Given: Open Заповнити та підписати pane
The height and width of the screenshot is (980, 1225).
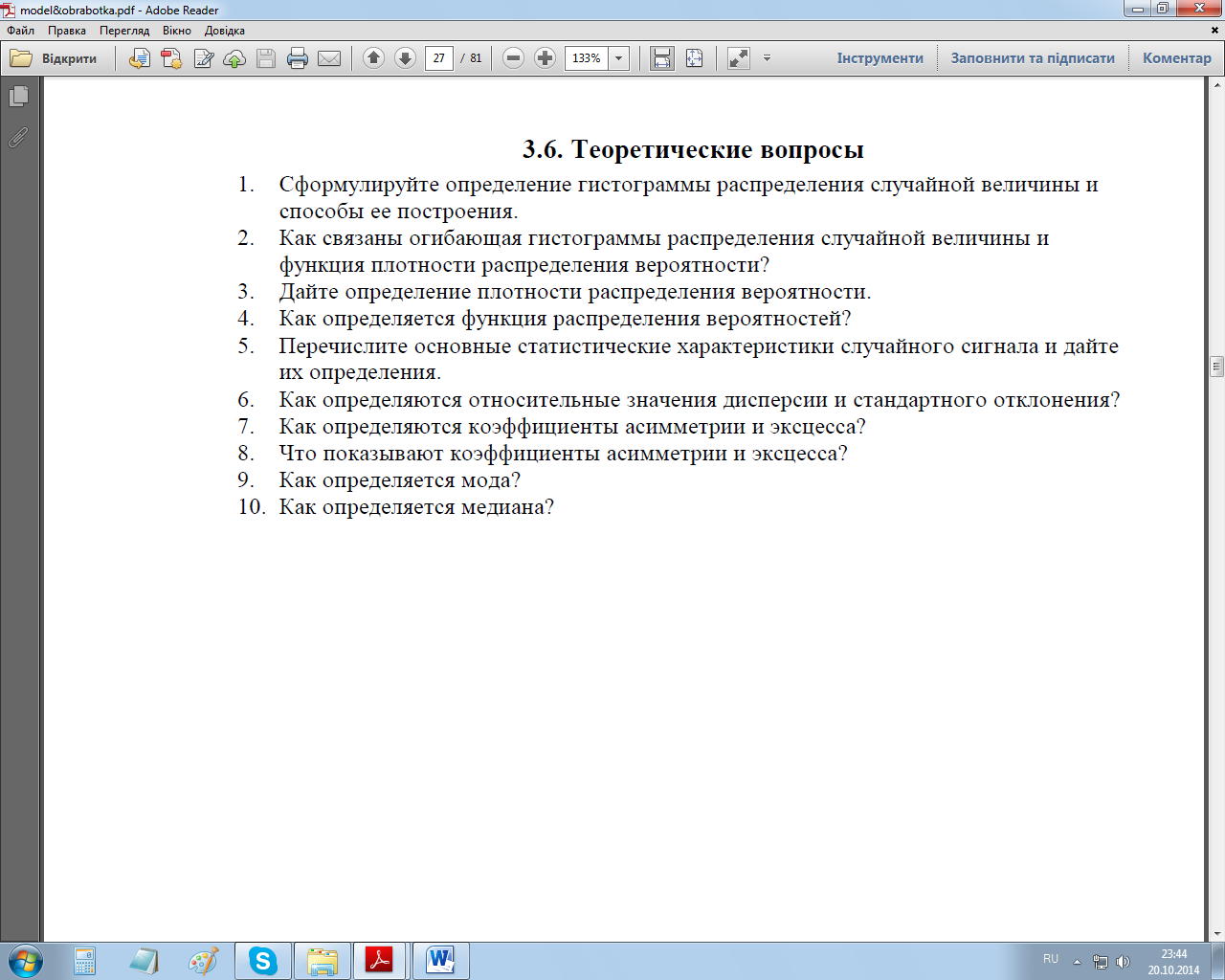Looking at the screenshot, I should coord(1033,58).
